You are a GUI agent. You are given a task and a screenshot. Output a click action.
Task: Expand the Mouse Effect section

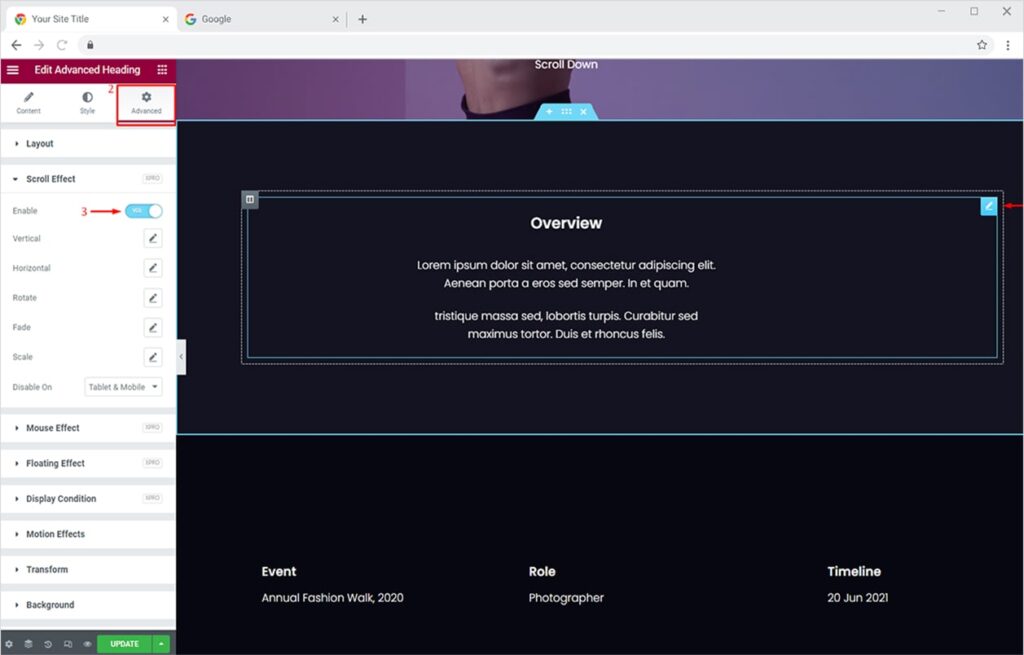tap(53, 428)
